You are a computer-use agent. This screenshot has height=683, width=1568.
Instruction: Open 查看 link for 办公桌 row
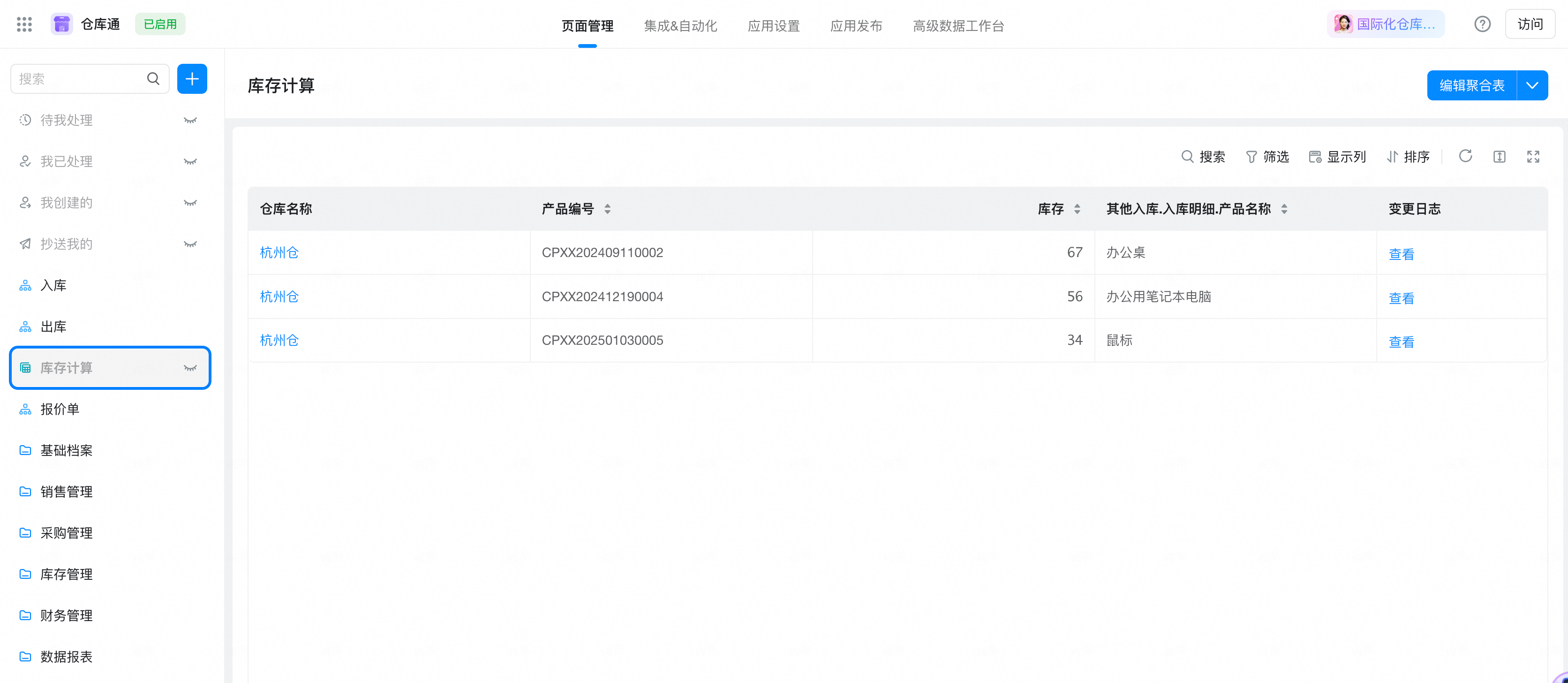coord(1401,254)
